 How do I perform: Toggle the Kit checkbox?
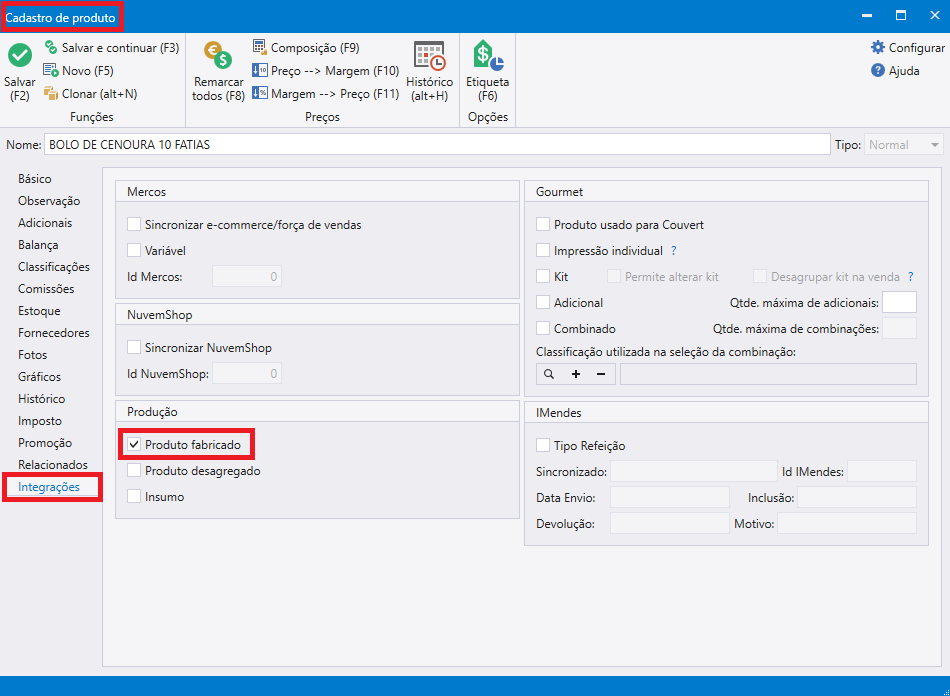543,277
